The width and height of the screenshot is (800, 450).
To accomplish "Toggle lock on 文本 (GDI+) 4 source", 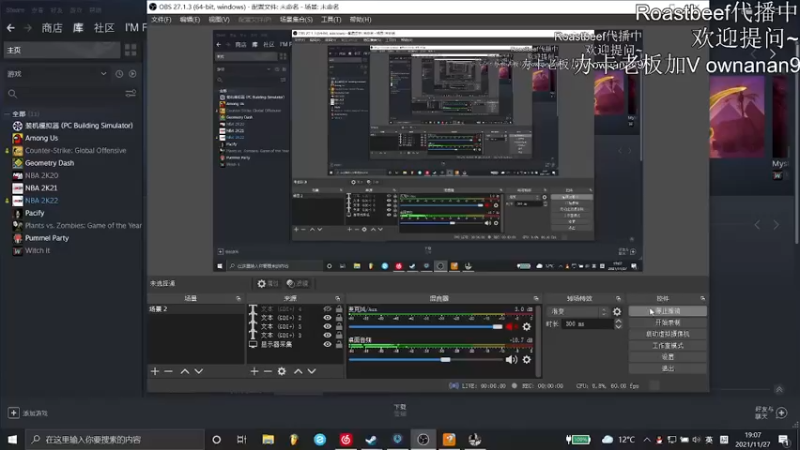I will (x=339, y=309).
